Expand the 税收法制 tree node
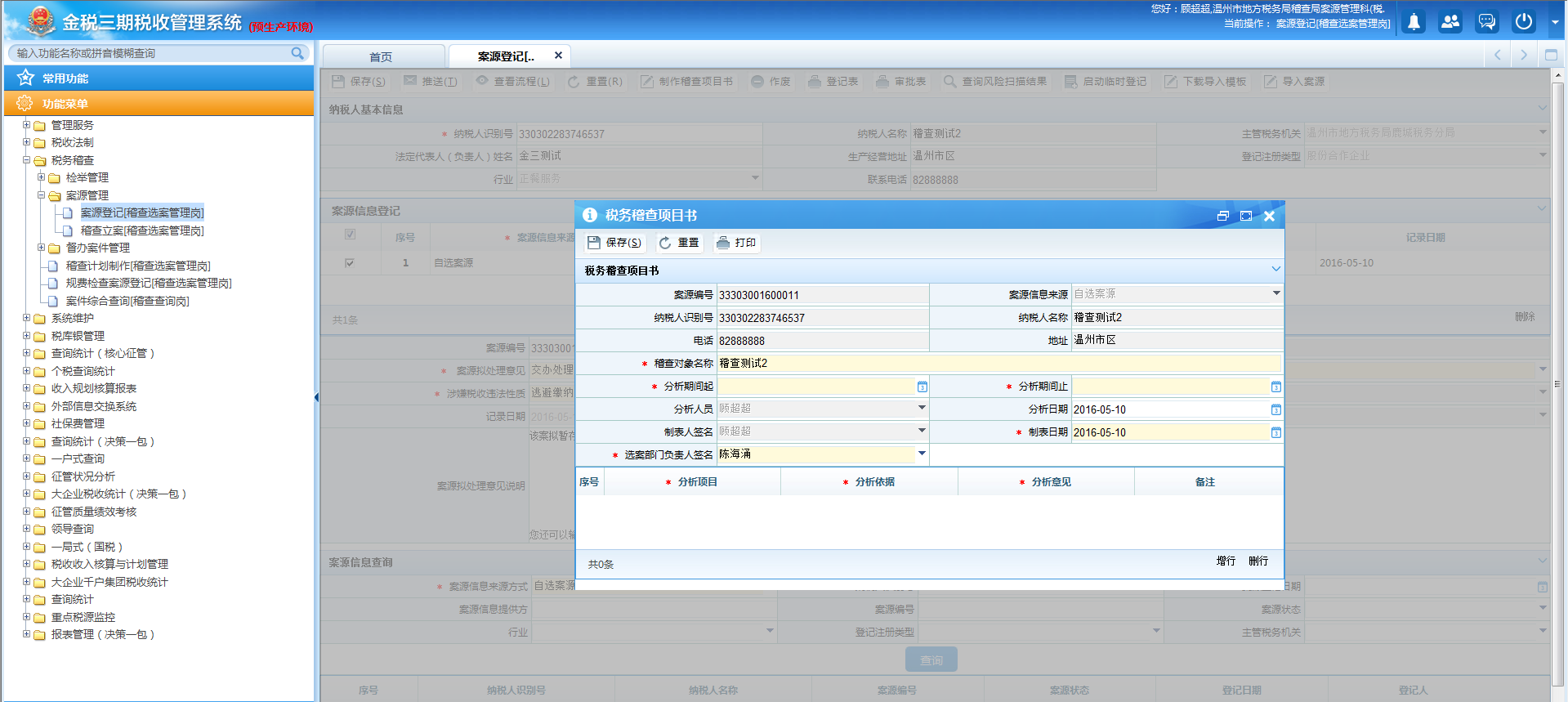1568x702 pixels. coord(26,142)
